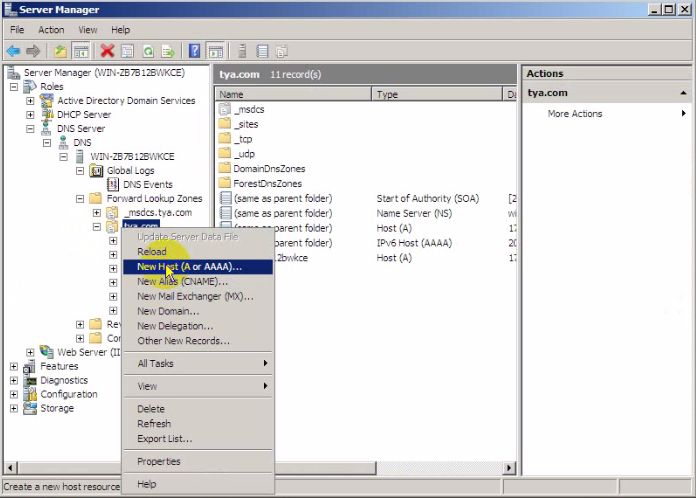Expand the Features node

14,366
